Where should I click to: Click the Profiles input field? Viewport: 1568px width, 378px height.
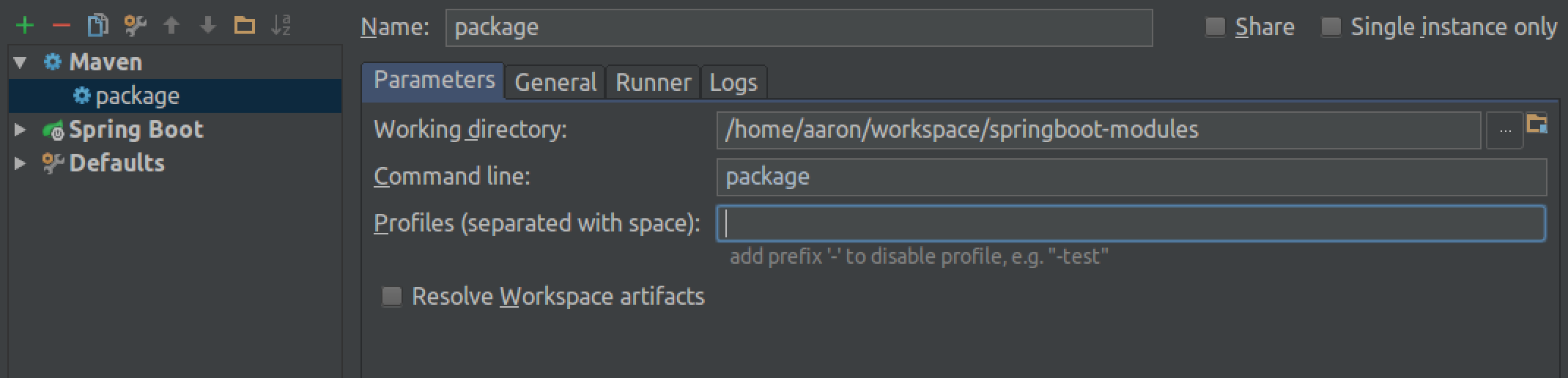click(x=1131, y=223)
